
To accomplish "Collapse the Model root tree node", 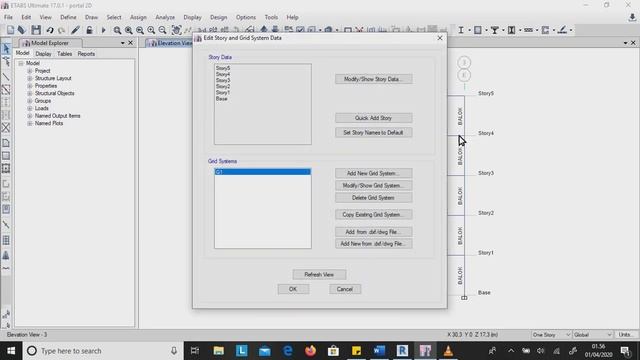I will (21, 63).
